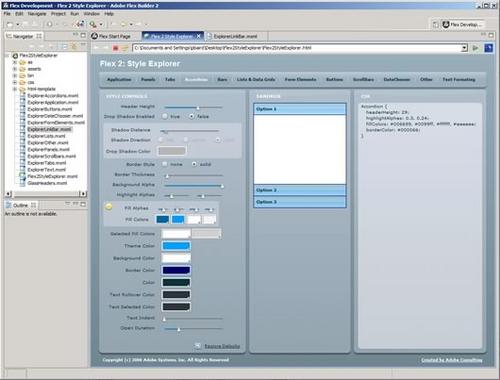Switch to the Flex Start Page tab
The height and width of the screenshot is (380, 500).
pos(111,36)
